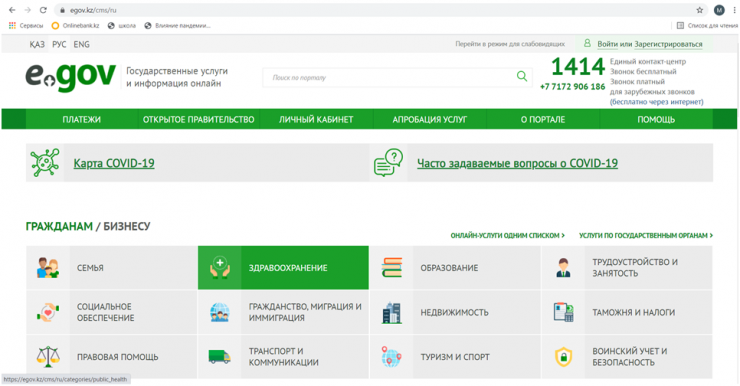Click the ОБРАЗОВАНИЕ books icon
740x386 pixels.
391,268
